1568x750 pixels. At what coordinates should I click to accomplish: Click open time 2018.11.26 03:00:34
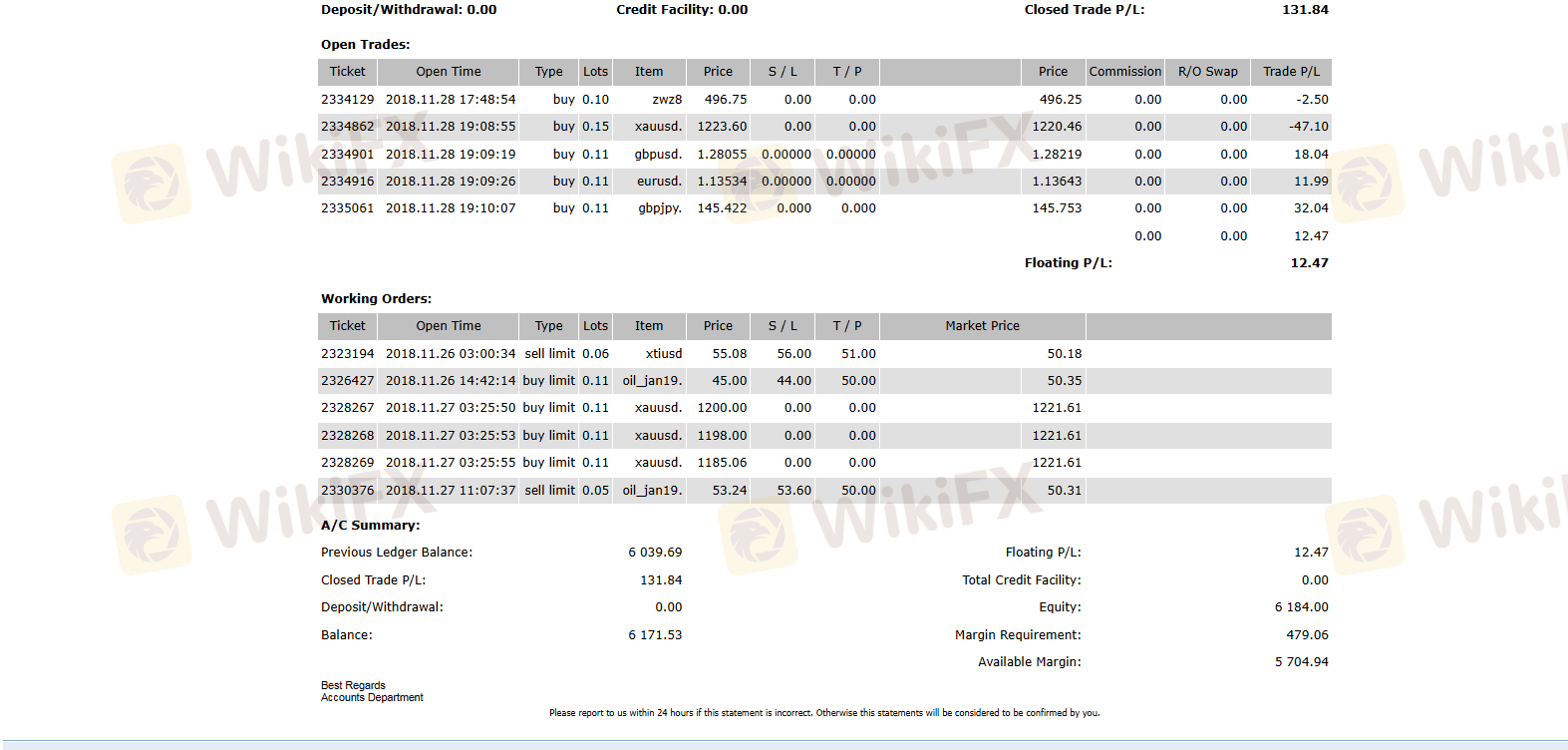(x=451, y=354)
